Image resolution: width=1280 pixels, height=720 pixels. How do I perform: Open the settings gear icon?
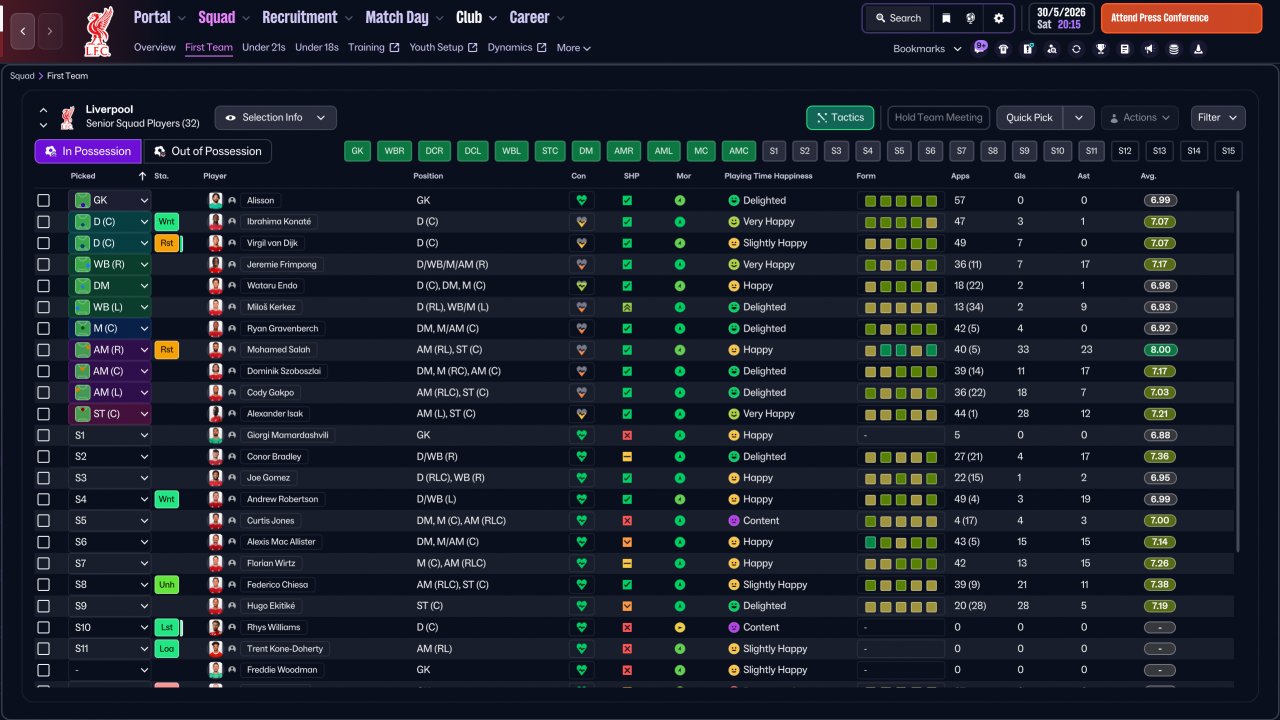coord(998,18)
